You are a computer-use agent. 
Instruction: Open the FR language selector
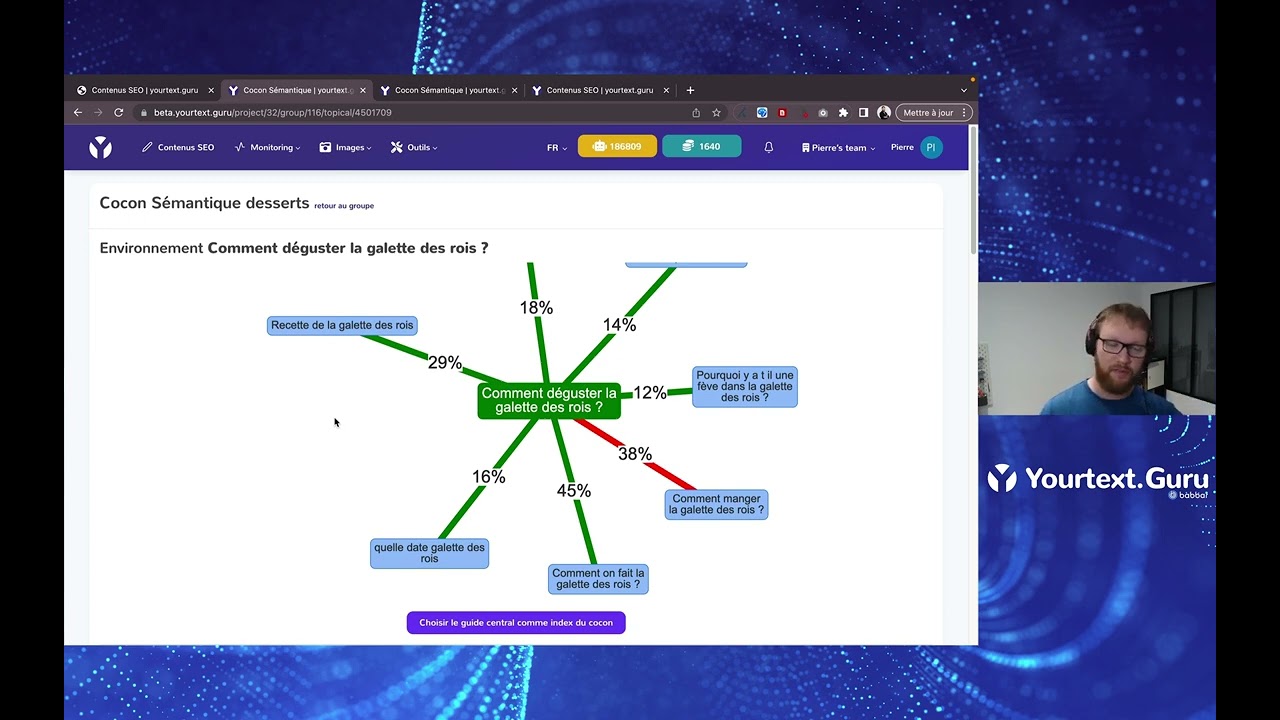tap(557, 147)
